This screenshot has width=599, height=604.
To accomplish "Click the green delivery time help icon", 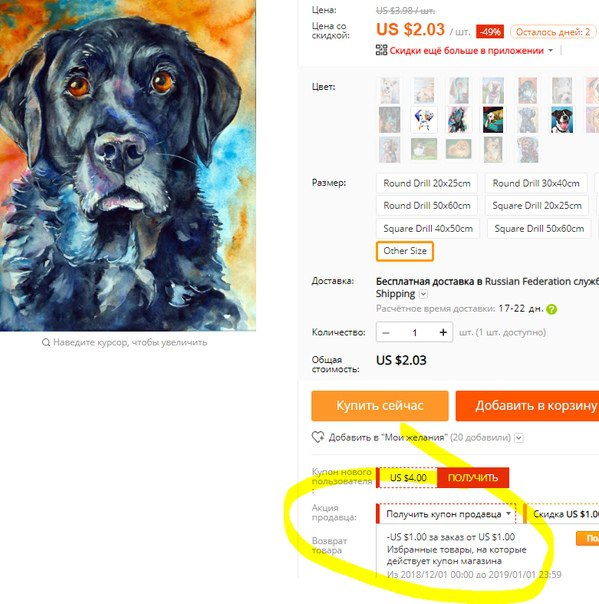I will click(x=552, y=309).
